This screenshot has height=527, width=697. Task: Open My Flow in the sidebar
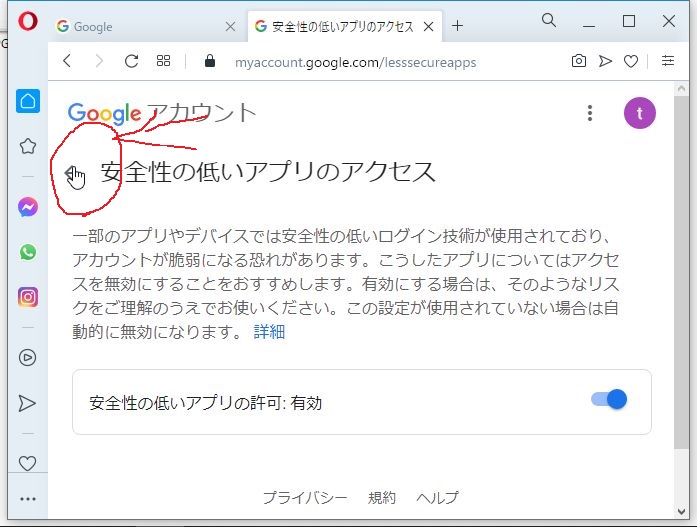click(27, 403)
